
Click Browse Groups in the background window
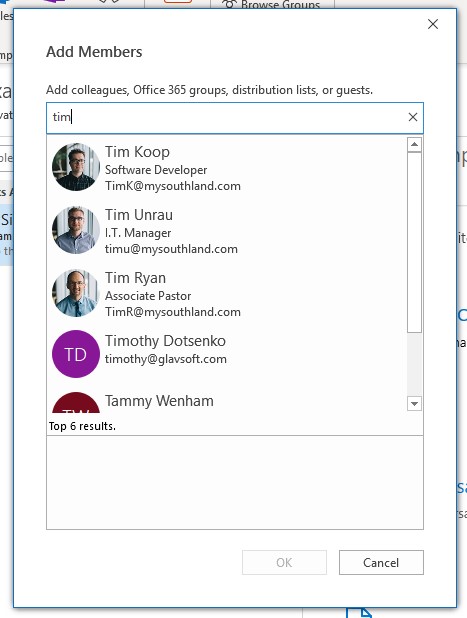coord(271,4)
